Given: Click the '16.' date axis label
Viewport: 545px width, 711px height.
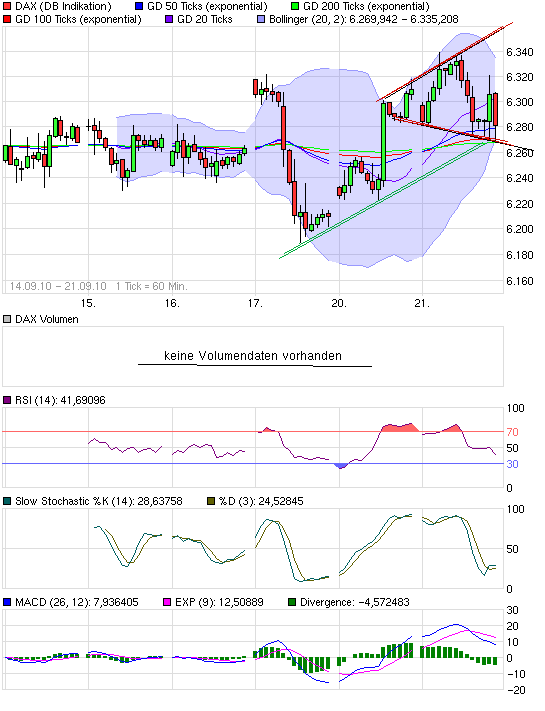Looking at the screenshot, I should click(x=172, y=303).
